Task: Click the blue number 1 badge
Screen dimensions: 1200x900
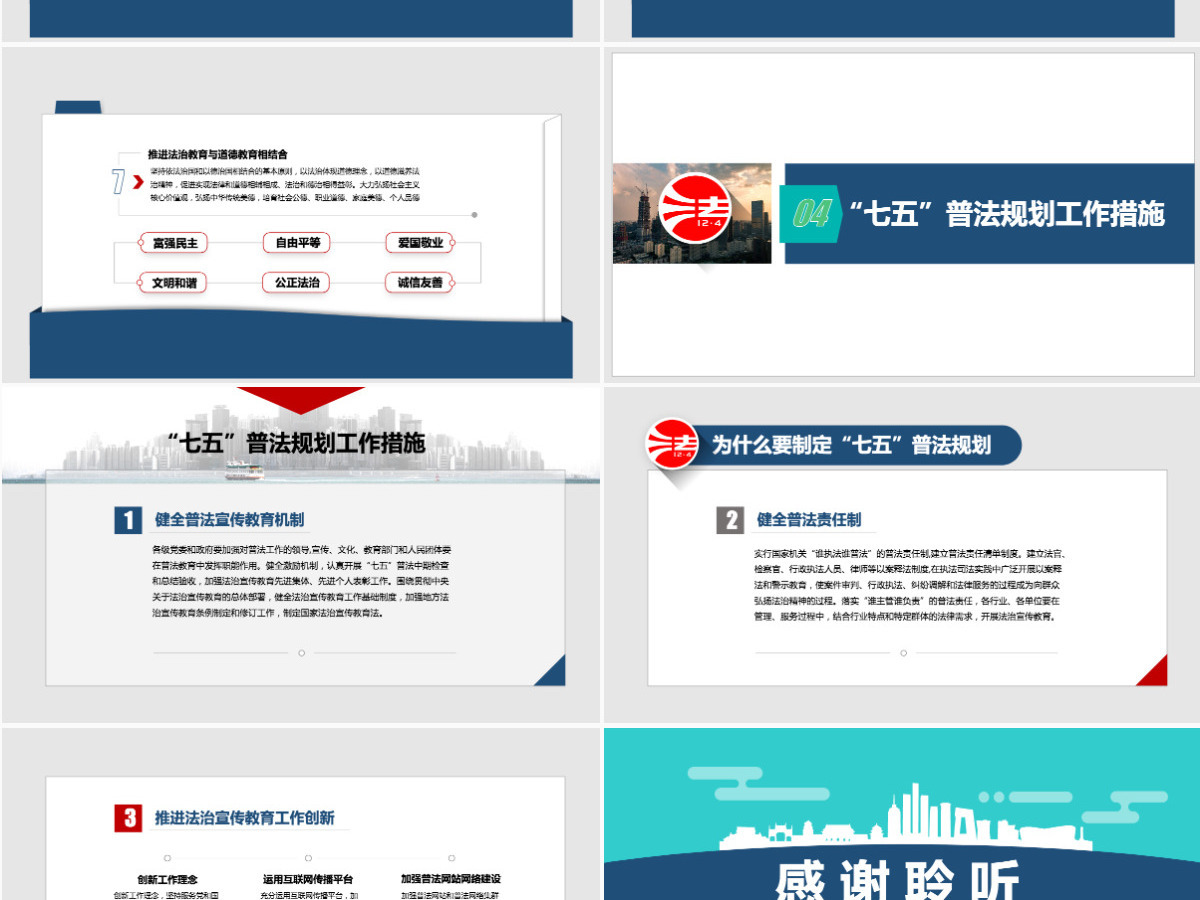Action: click(128, 520)
